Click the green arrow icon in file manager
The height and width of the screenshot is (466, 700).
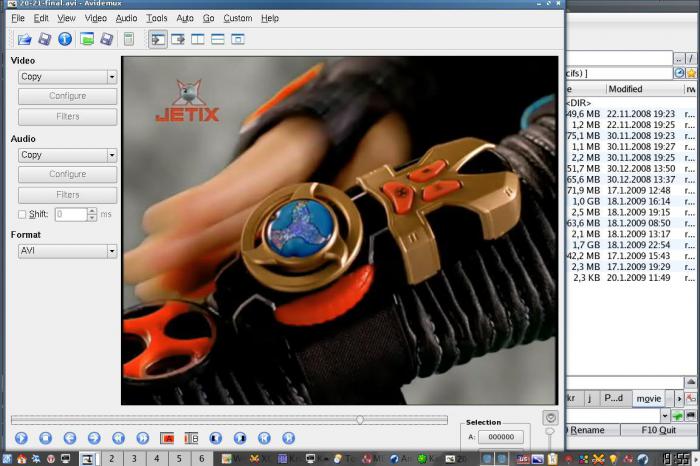678,416
